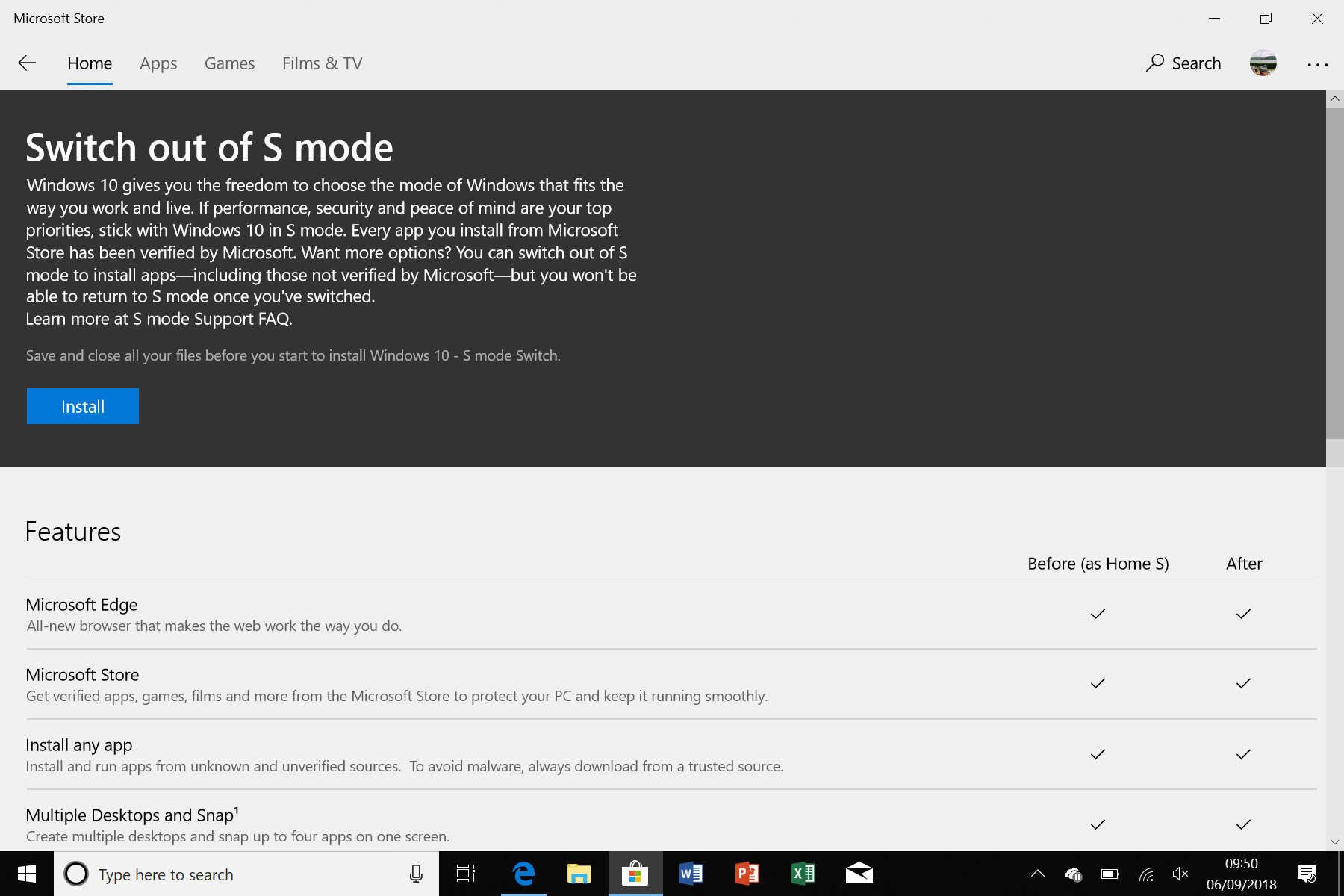Open the Search in Microsoft Store
The width and height of the screenshot is (1344, 896).
click(1183, 63)
